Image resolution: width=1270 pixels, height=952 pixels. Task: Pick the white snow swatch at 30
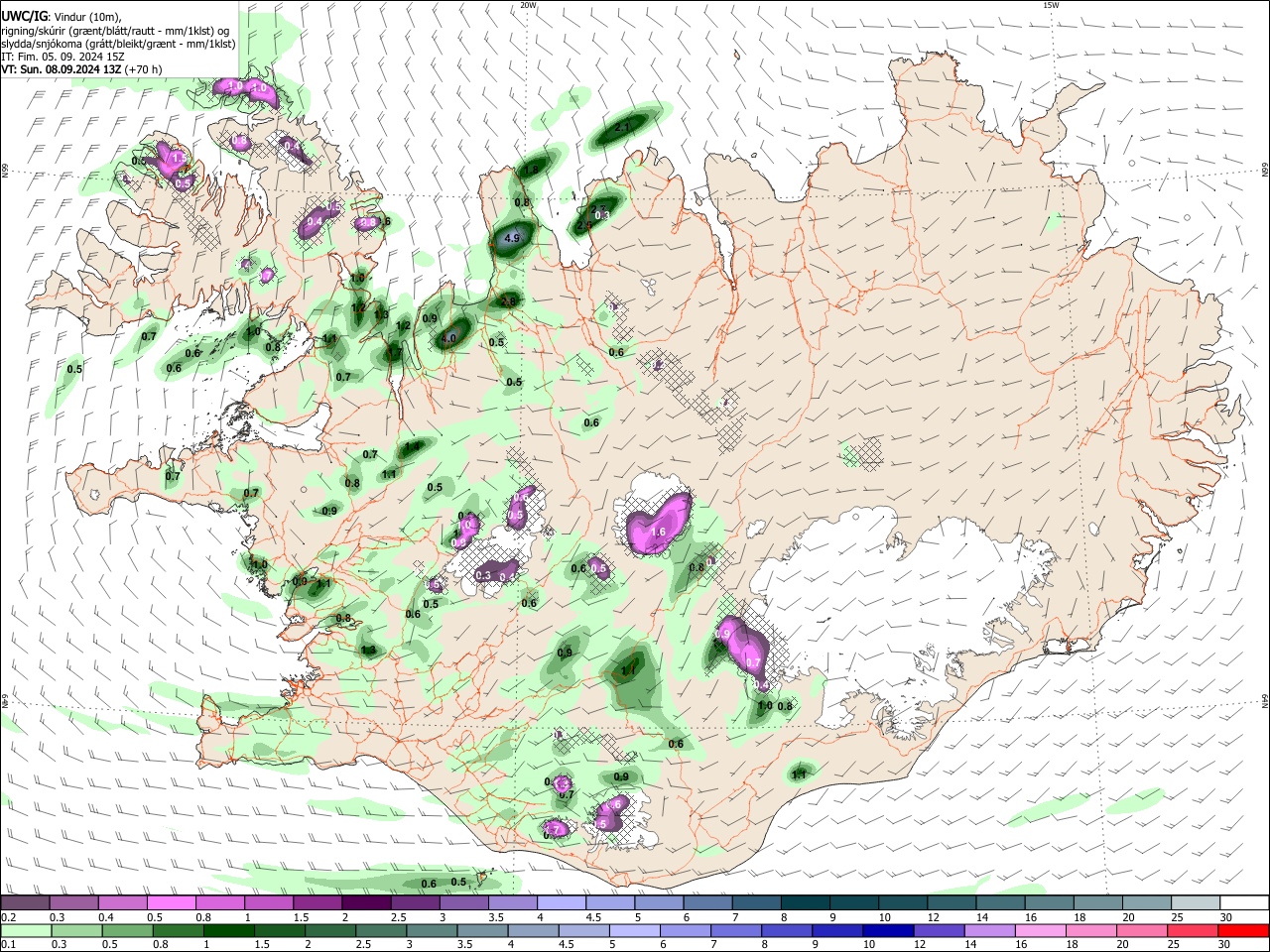coord(1243,902)
